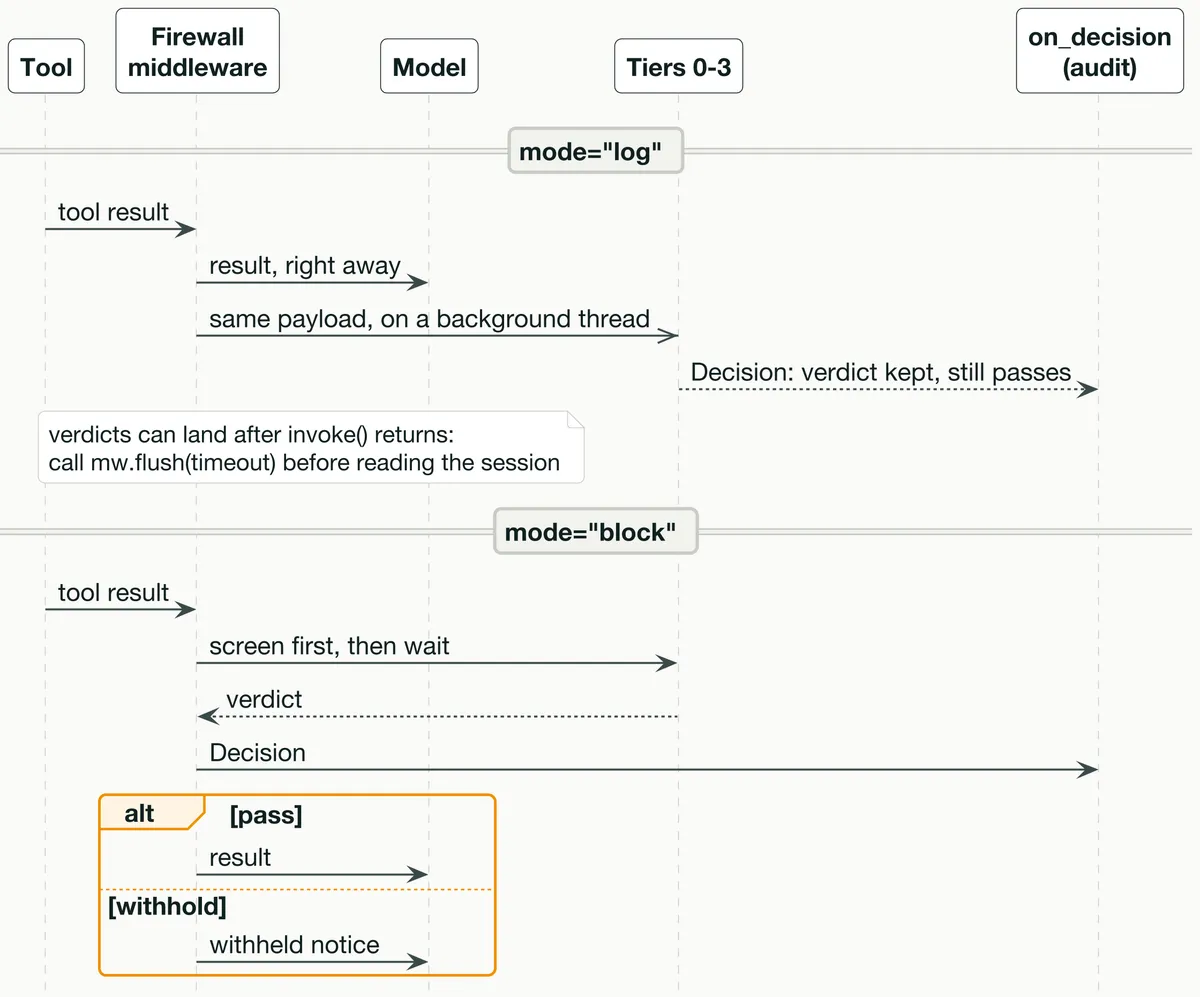Click the [pass] guard condition text
Screen dimensions: 1200x997
click(266, 816)
